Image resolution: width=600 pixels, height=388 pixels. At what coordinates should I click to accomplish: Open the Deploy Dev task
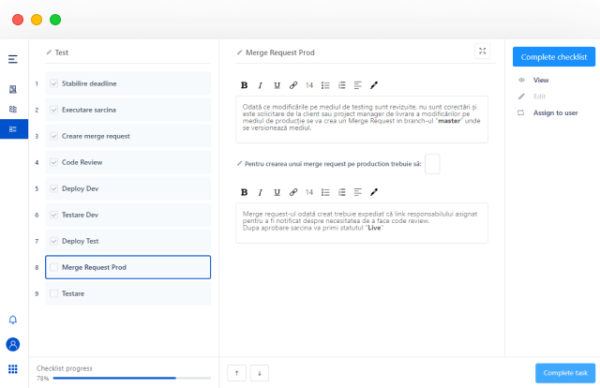tap(128, 188)
